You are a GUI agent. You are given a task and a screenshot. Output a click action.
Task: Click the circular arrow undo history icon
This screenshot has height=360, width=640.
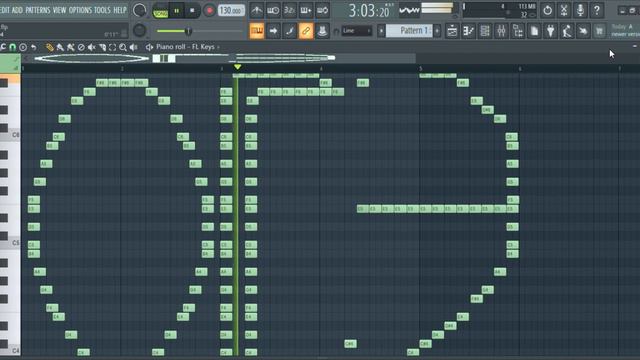[x=547, y=10]
